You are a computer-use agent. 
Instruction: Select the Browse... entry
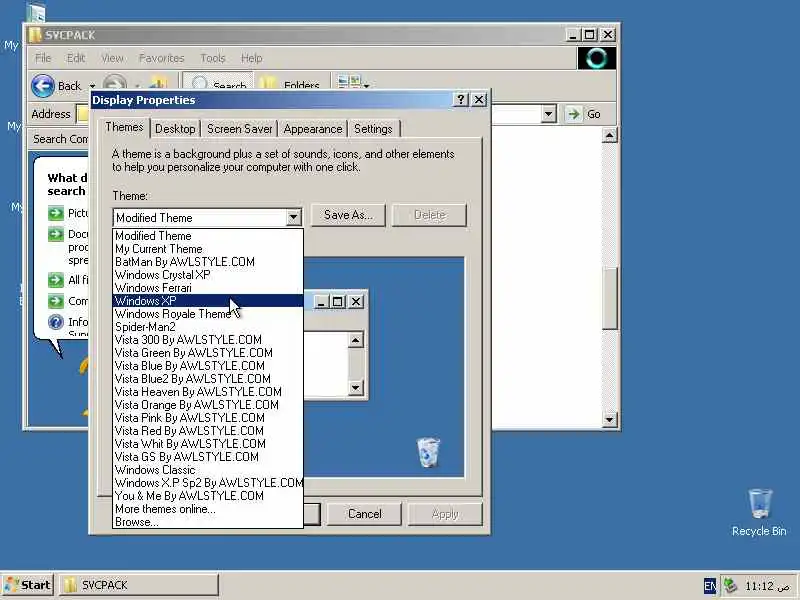[208, 522]
